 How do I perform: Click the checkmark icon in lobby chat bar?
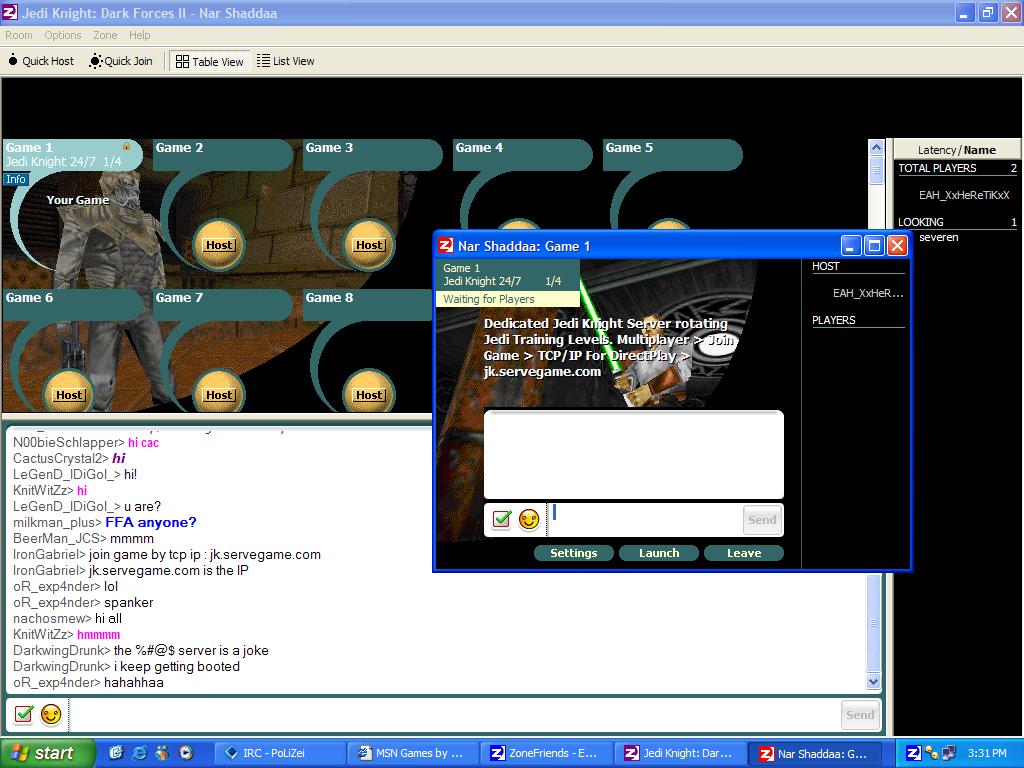(24, 714)
